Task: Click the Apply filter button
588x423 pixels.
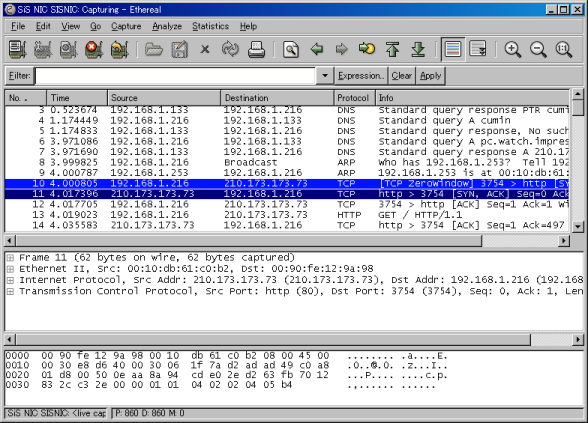Action: pyautogui.click(x=430, y=76)
